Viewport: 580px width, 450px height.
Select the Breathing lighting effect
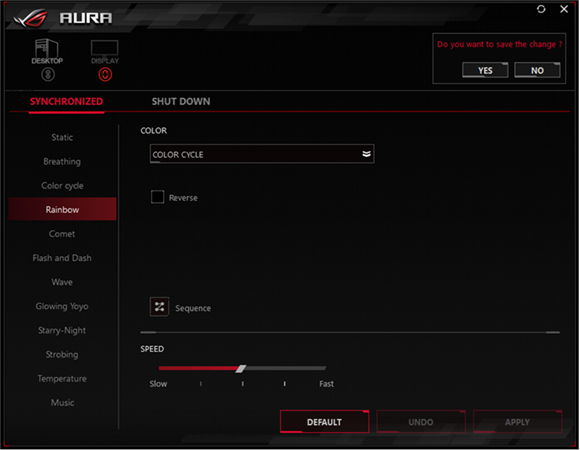pos(62,162)
